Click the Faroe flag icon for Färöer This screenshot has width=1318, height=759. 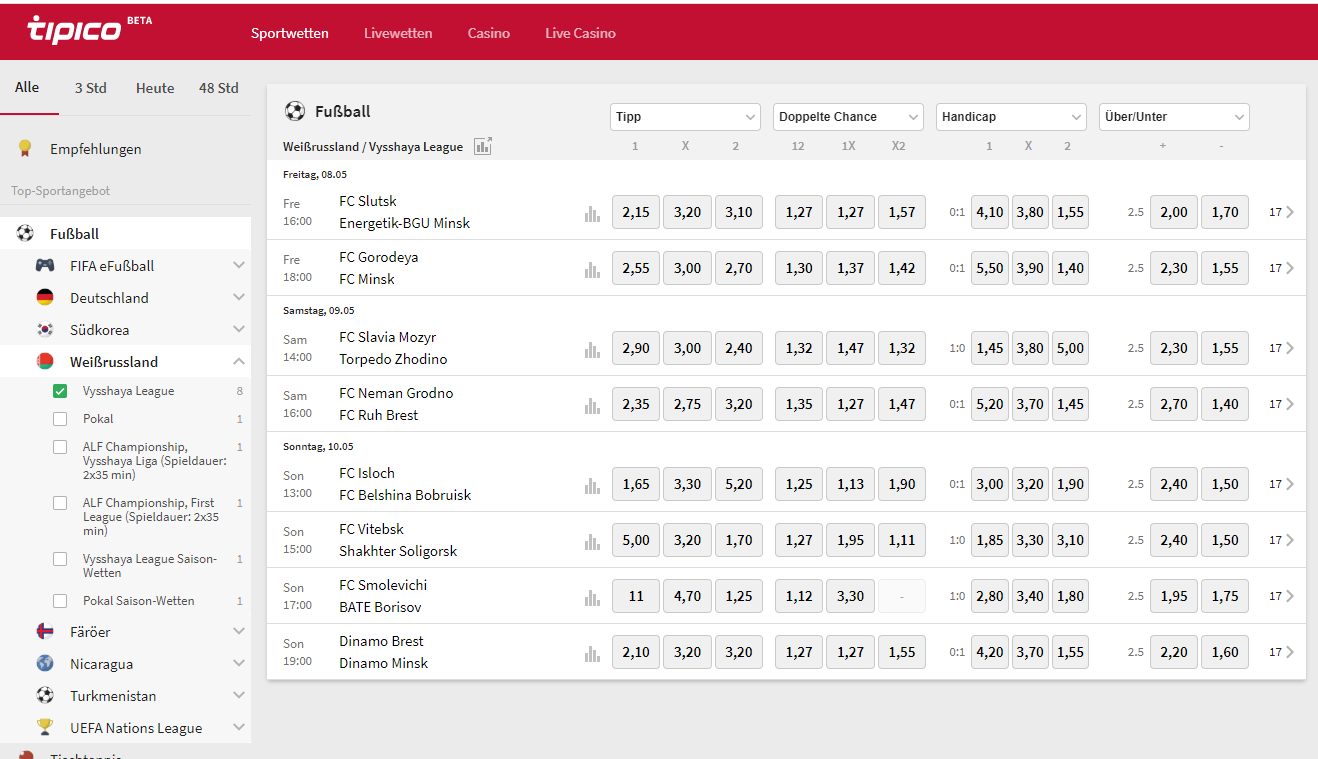(x=45, y=631)
